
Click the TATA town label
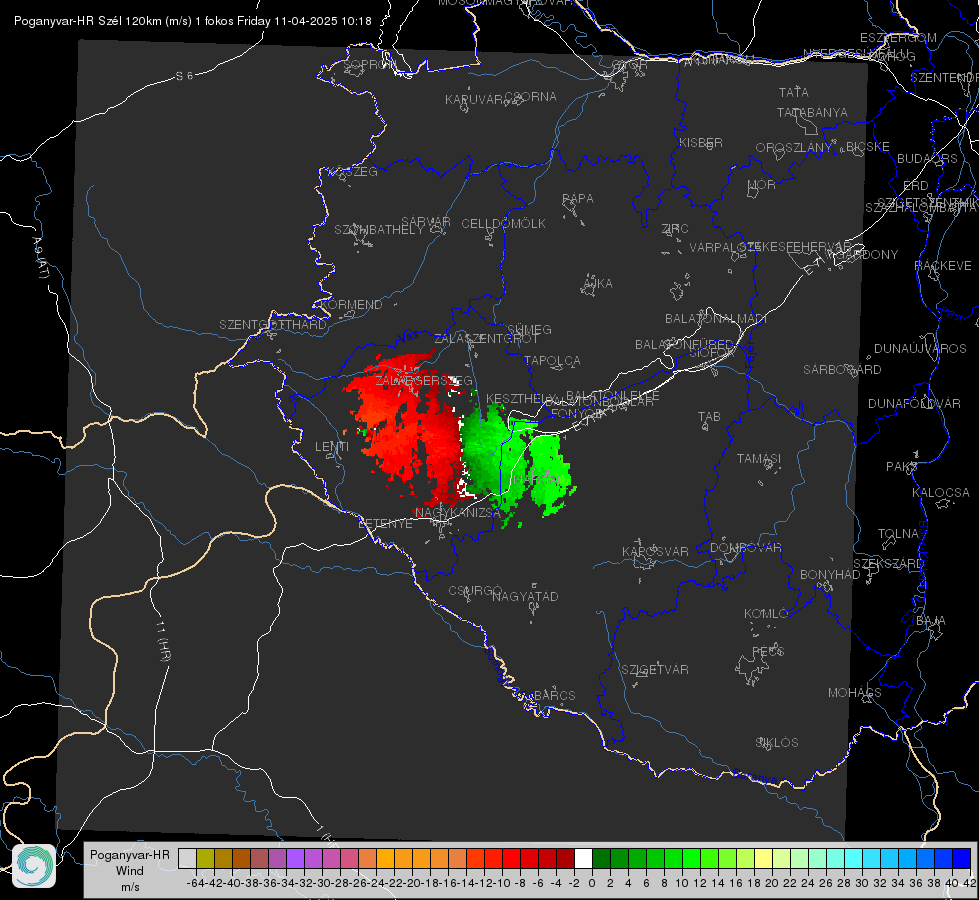(x=794, y=92)
